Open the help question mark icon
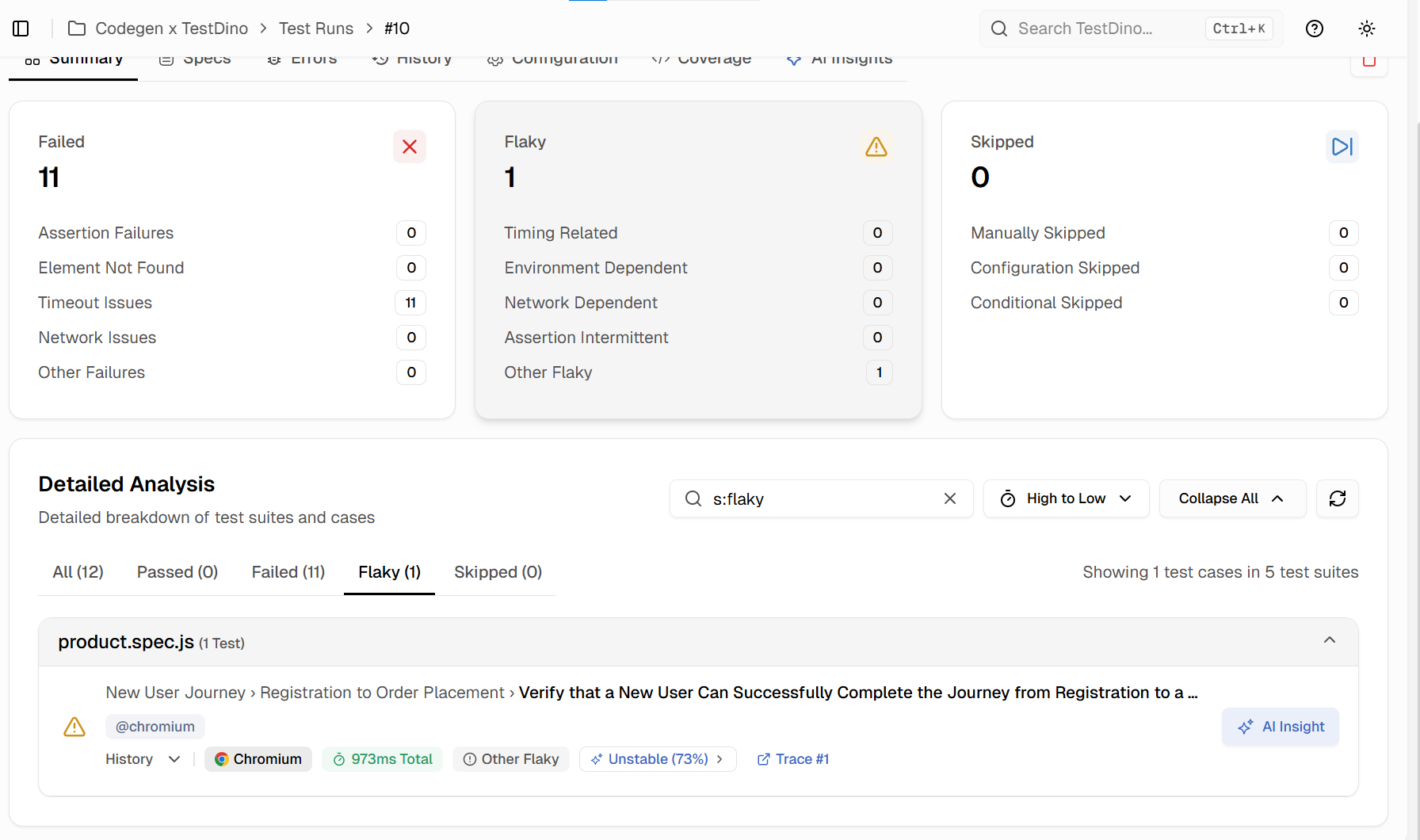Viewport: 1420px width, 840px height. tap(1314, 29)
